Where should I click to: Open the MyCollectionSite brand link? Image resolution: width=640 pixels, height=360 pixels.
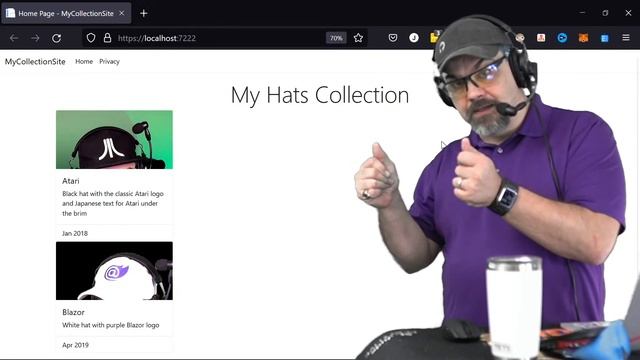[35, 62]
